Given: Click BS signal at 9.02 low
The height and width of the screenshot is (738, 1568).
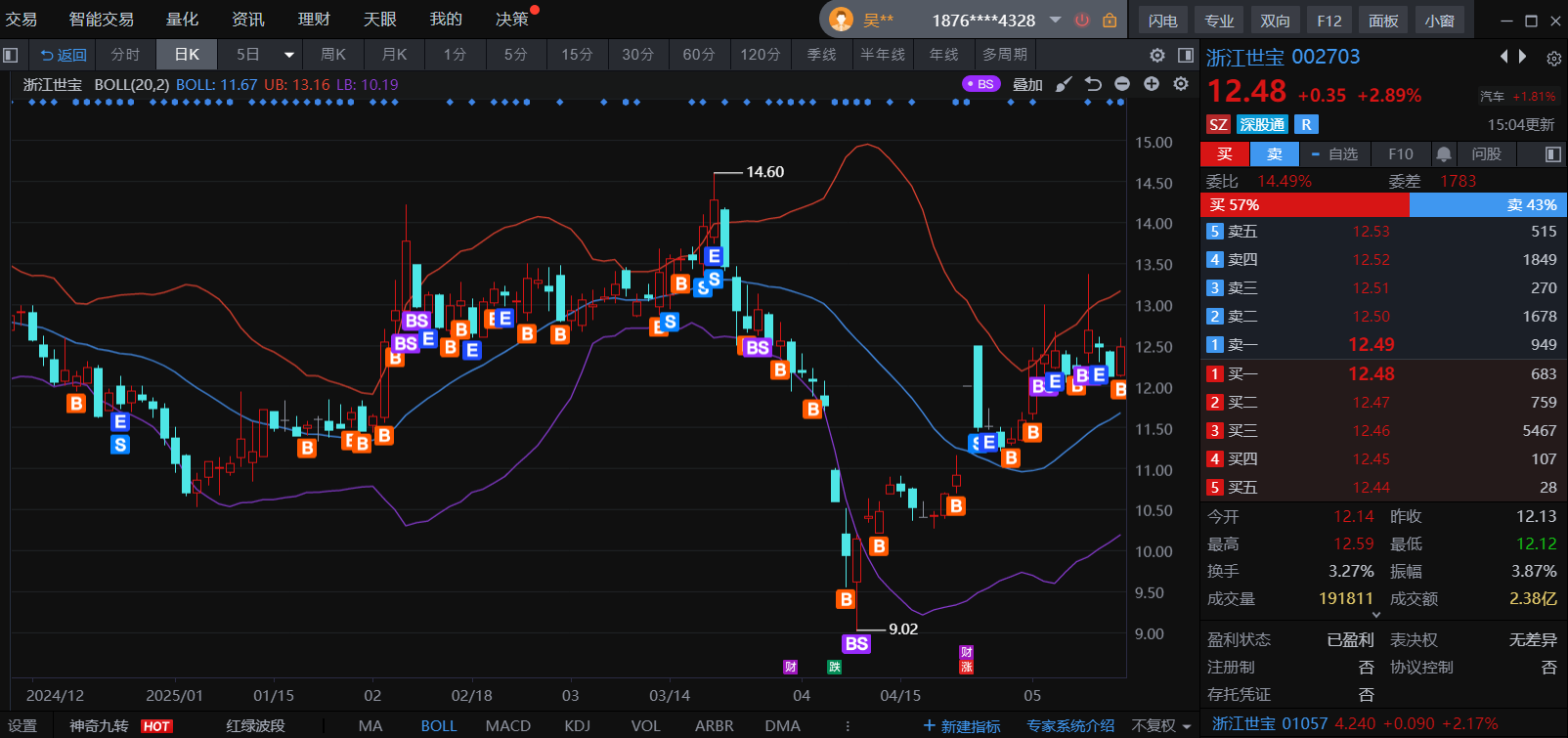Looking at the screenshot, I should [856, 643].
